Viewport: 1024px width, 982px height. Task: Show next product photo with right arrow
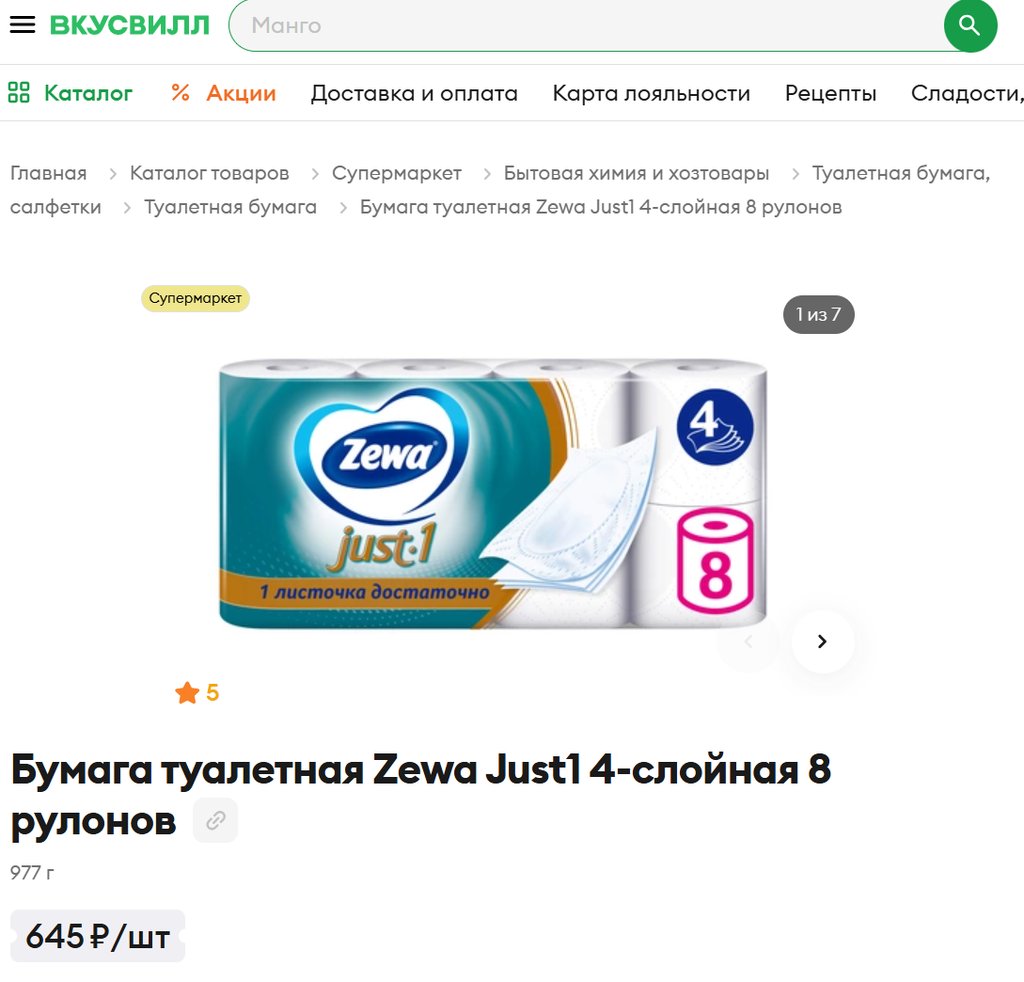[x=822, y=641]
